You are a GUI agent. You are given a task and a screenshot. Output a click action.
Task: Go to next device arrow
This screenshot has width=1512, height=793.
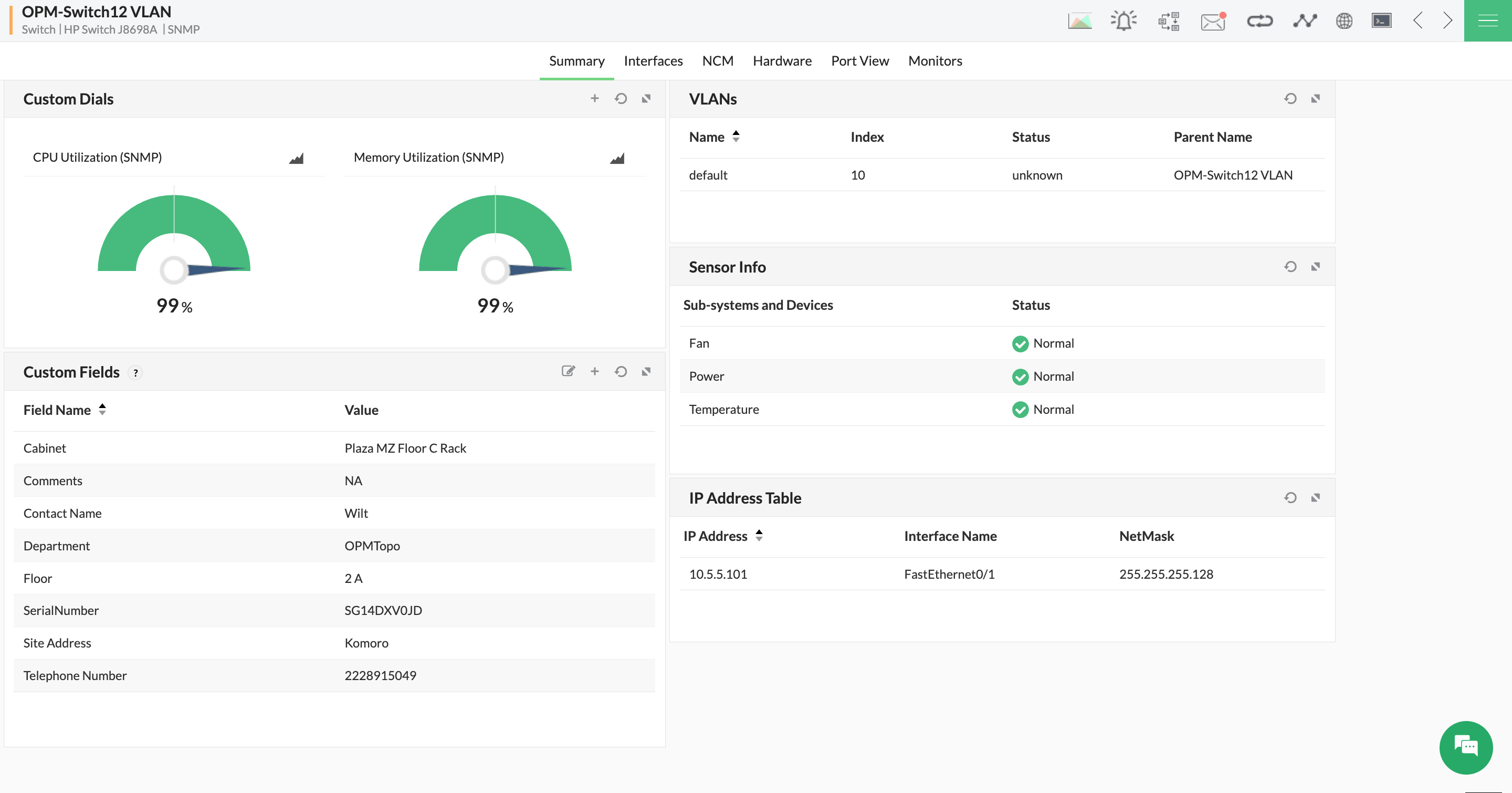(1447, 21)
